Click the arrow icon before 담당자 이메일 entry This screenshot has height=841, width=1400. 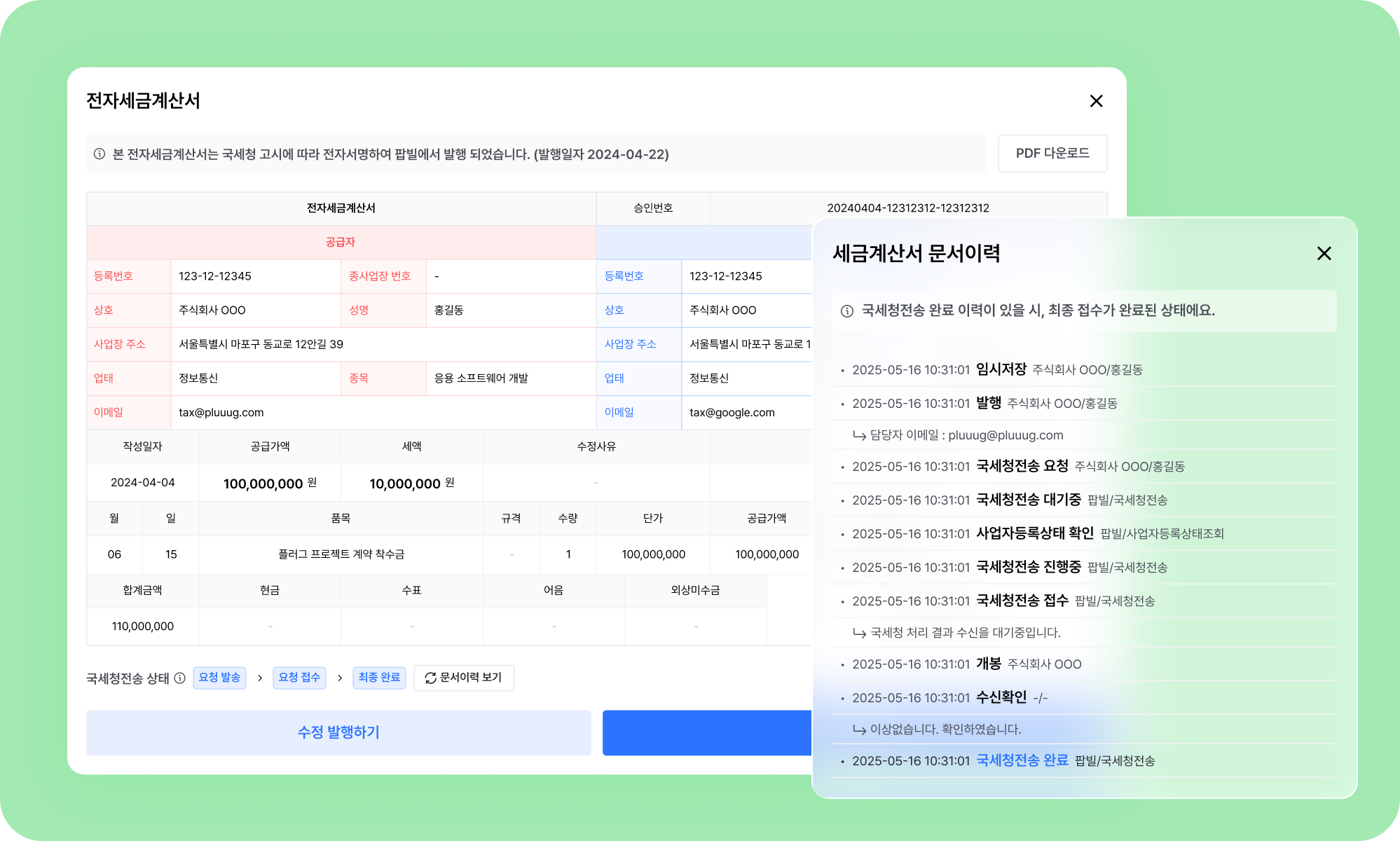[x=858, y=435]
